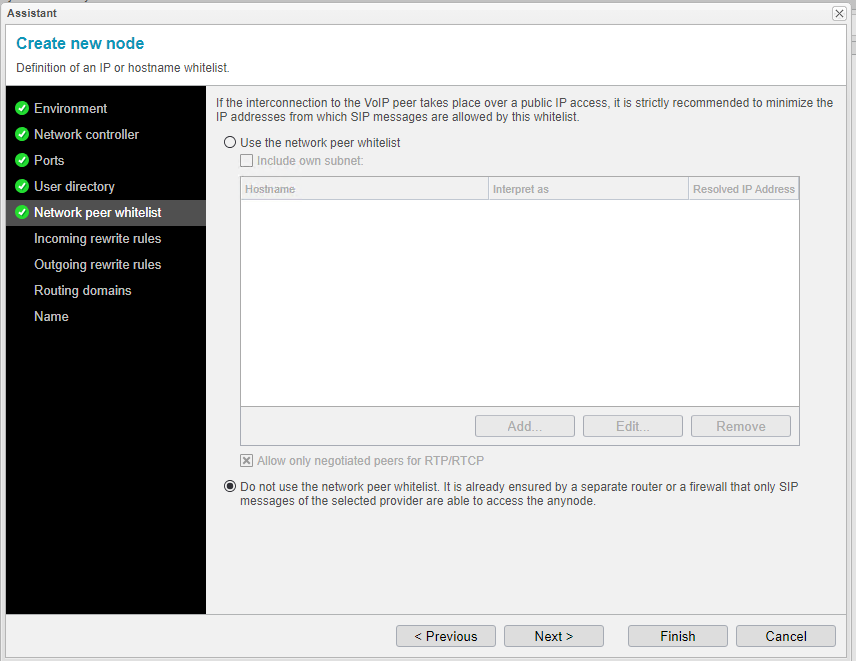The width and height of the screenshot is (856, 661).
Task: Sort by the Hostname column header
Action: [x=364, y=189]
